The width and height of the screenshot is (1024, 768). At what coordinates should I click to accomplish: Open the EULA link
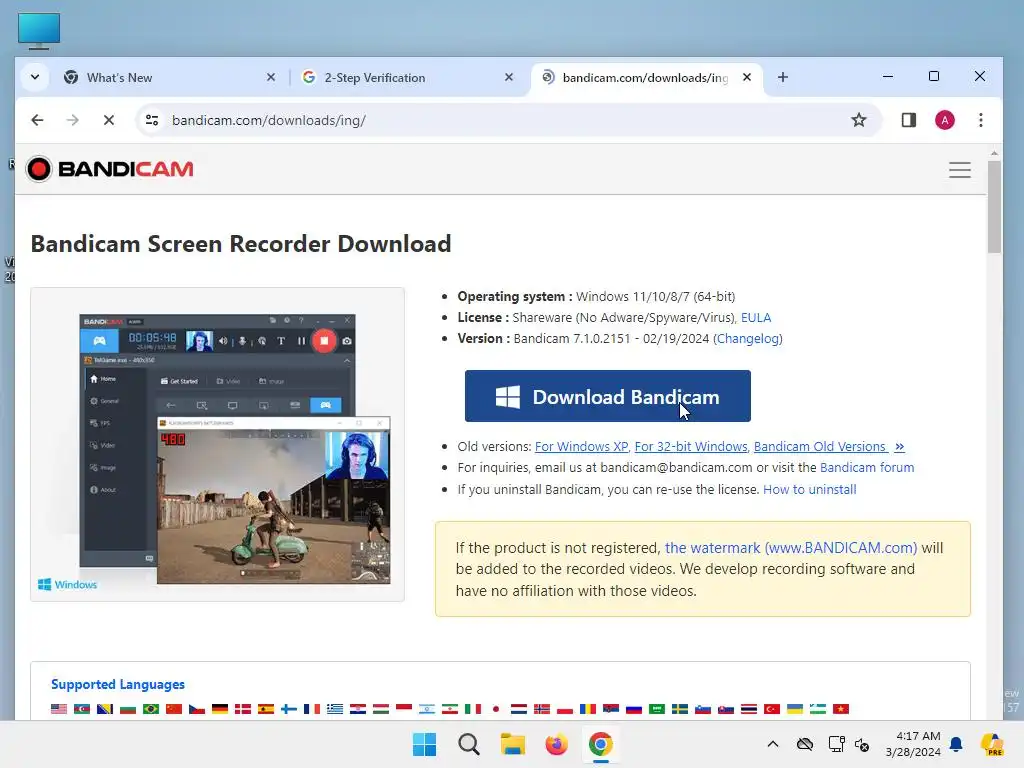(x=756, y=317)
